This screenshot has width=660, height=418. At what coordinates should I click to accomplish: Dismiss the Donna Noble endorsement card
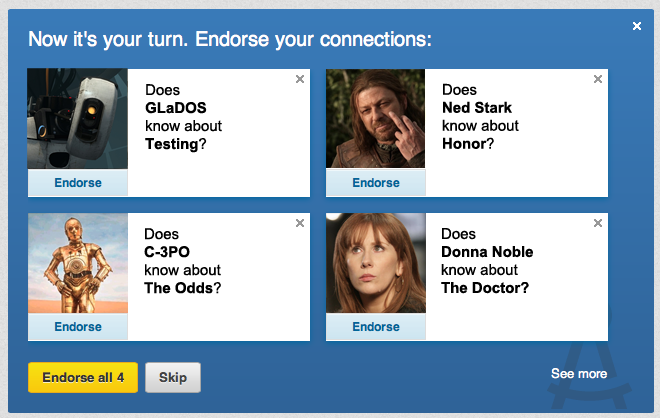pyautogui.click(x=598, y=223)
